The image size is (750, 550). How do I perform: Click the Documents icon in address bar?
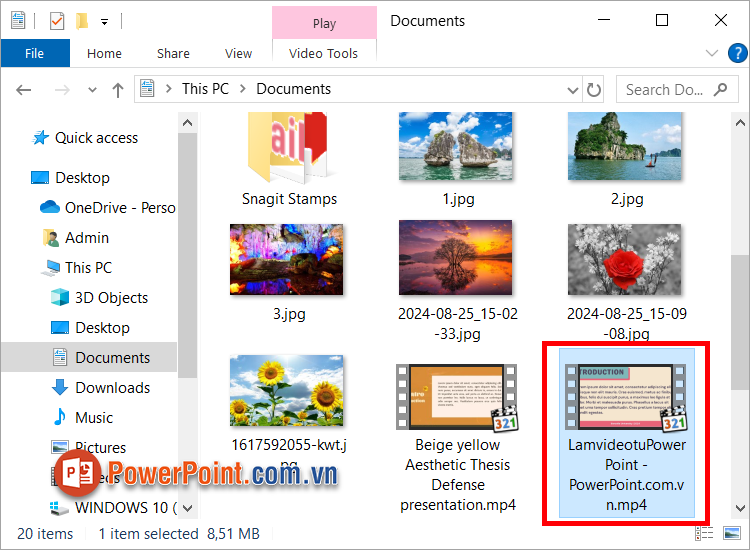pos(147,88)
